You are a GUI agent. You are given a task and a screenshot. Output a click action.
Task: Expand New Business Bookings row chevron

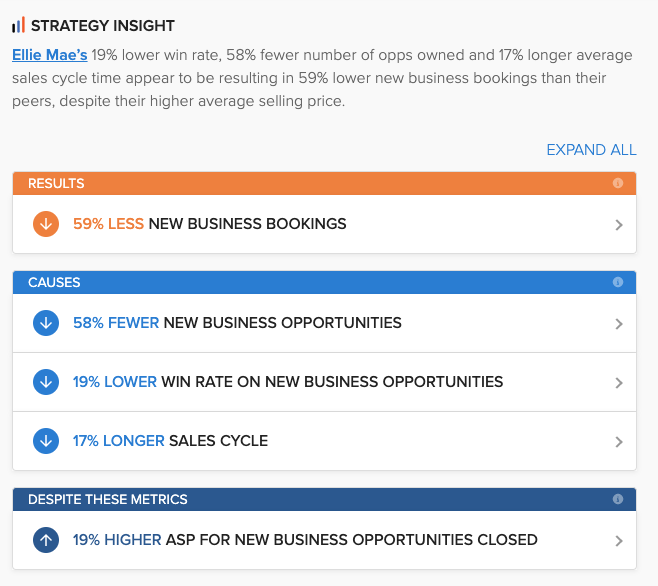619,225
